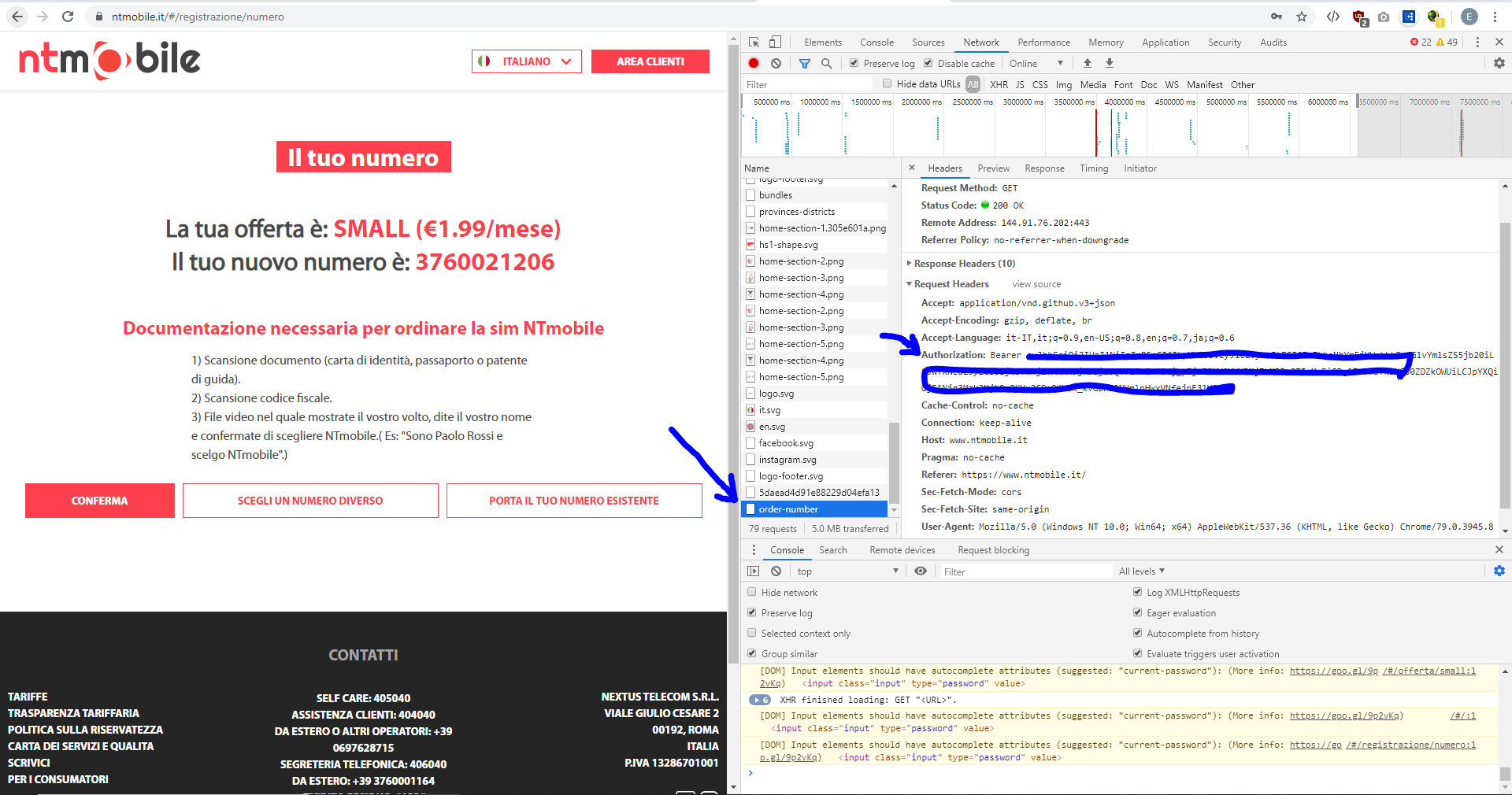Select the provinces-districts request row
The image size is (1512, 795).
814,212
